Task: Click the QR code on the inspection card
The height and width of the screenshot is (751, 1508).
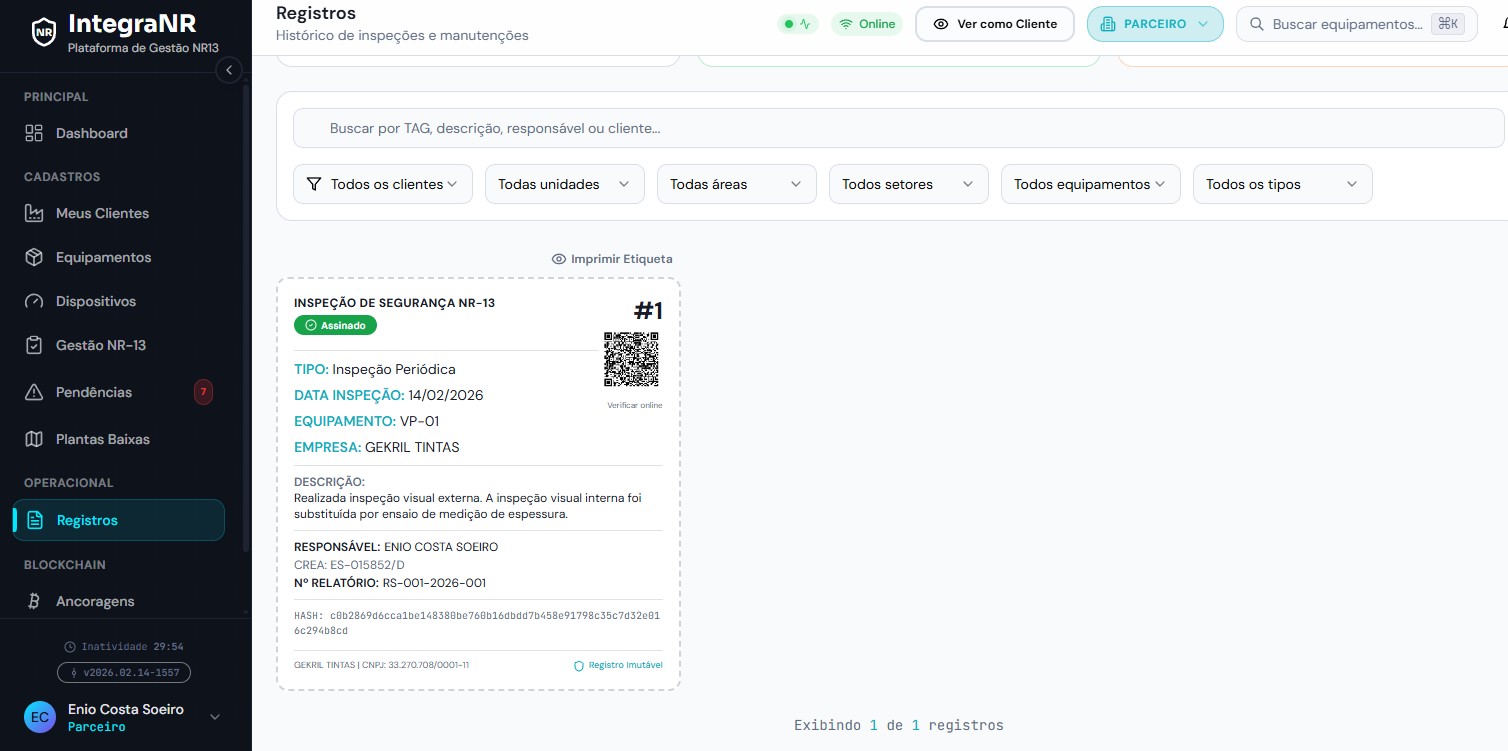Action: 631,359
